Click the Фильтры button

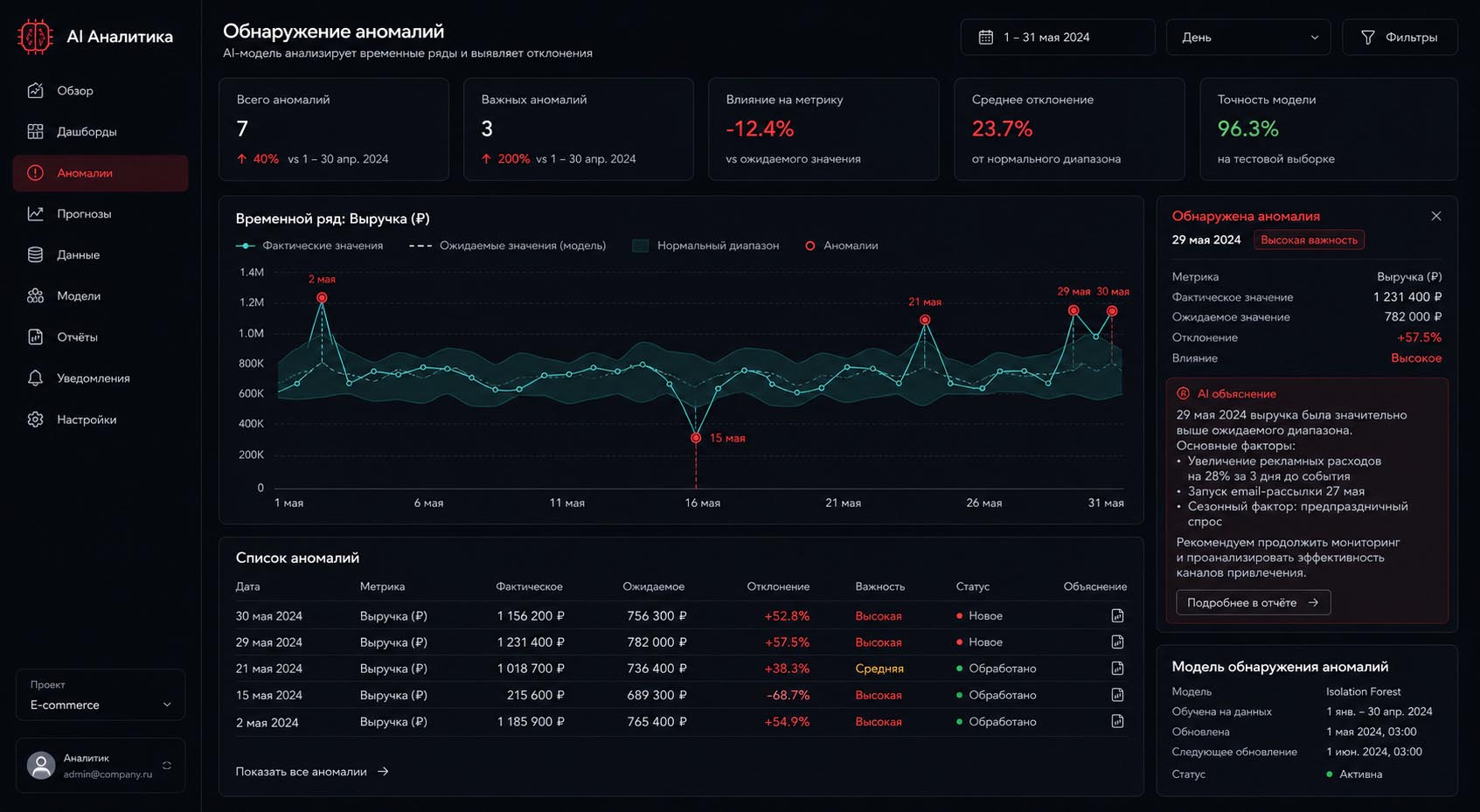pyautogui.click(x=1400, y=38)
